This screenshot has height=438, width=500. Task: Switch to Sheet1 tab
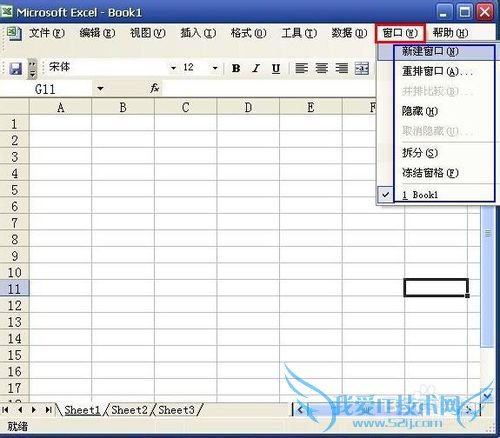pyautogui.click(x=82, y=410)
